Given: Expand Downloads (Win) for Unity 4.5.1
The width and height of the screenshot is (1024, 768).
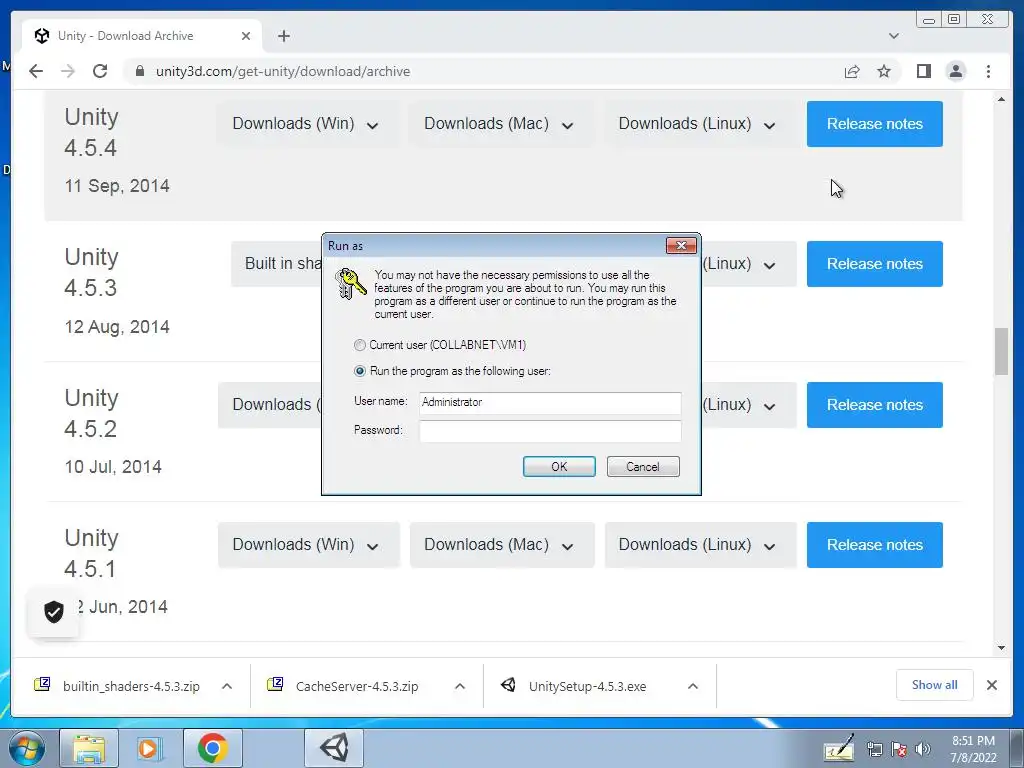Looking at the screenshot, I should (x=306, y=545).
